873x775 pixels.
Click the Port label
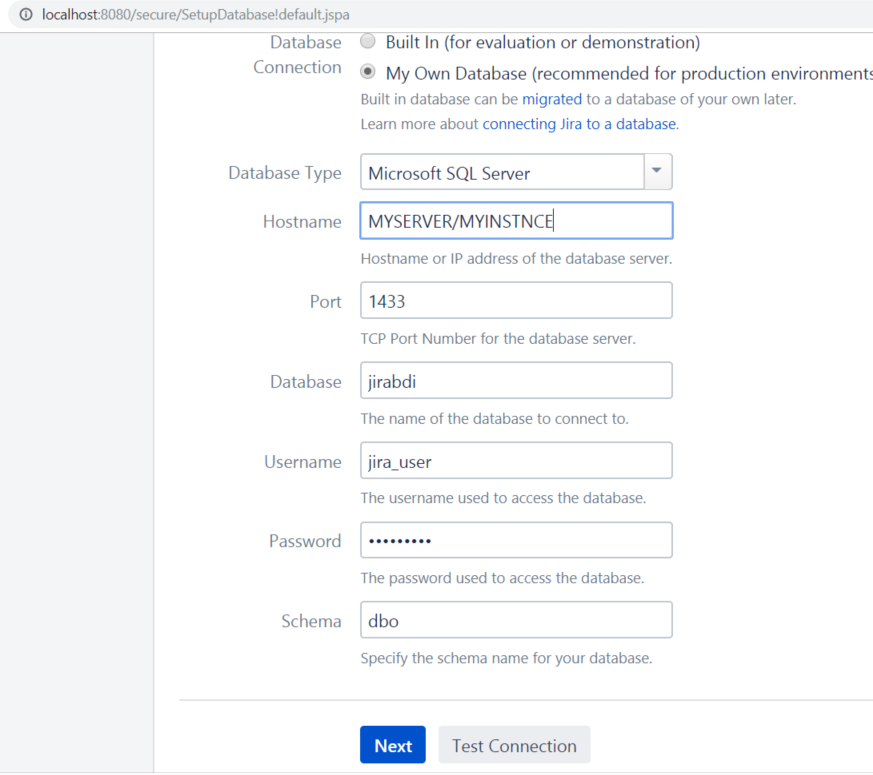tap(325, 302)
